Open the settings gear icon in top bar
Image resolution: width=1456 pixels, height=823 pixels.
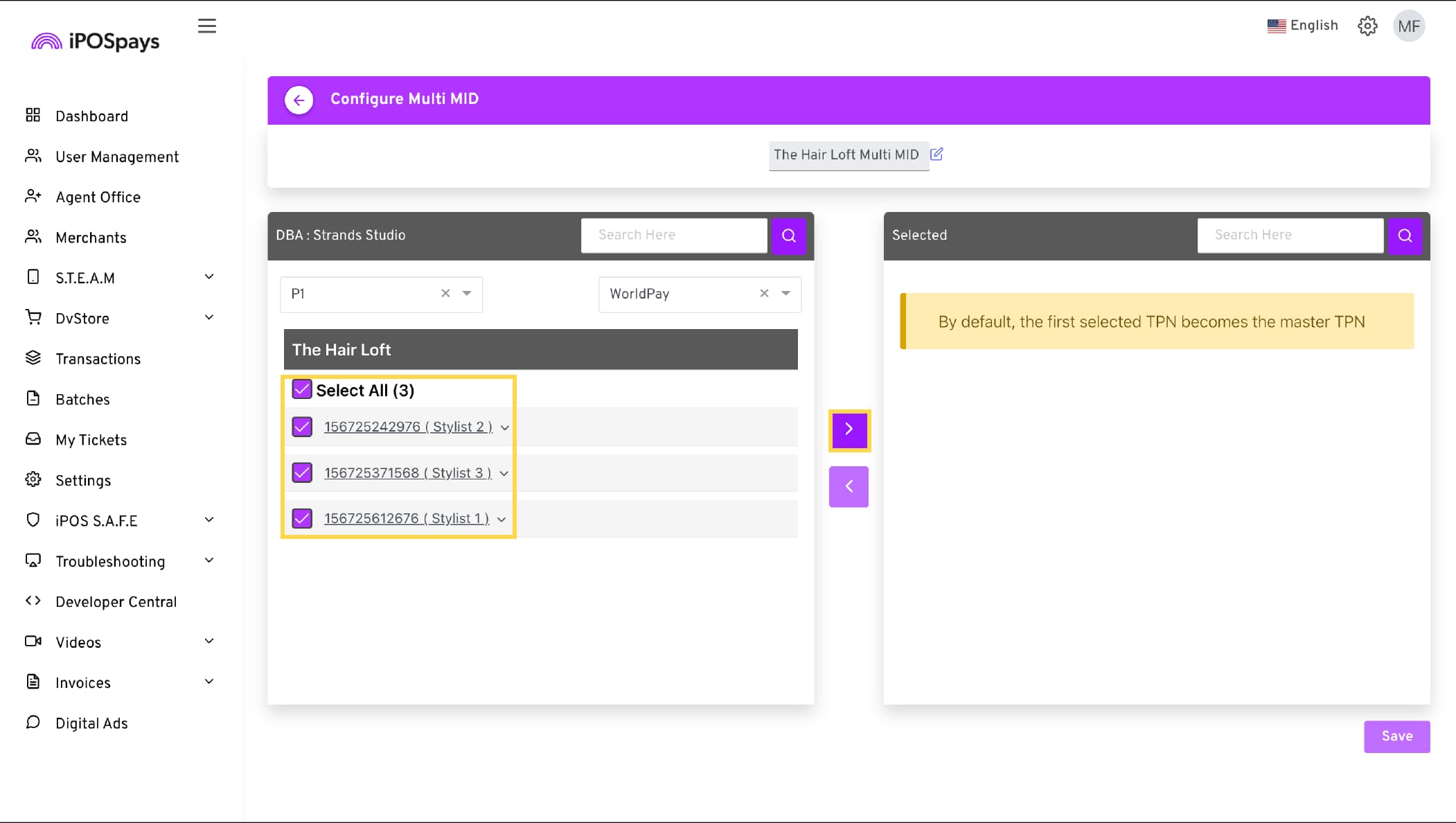coord(1367,26)
